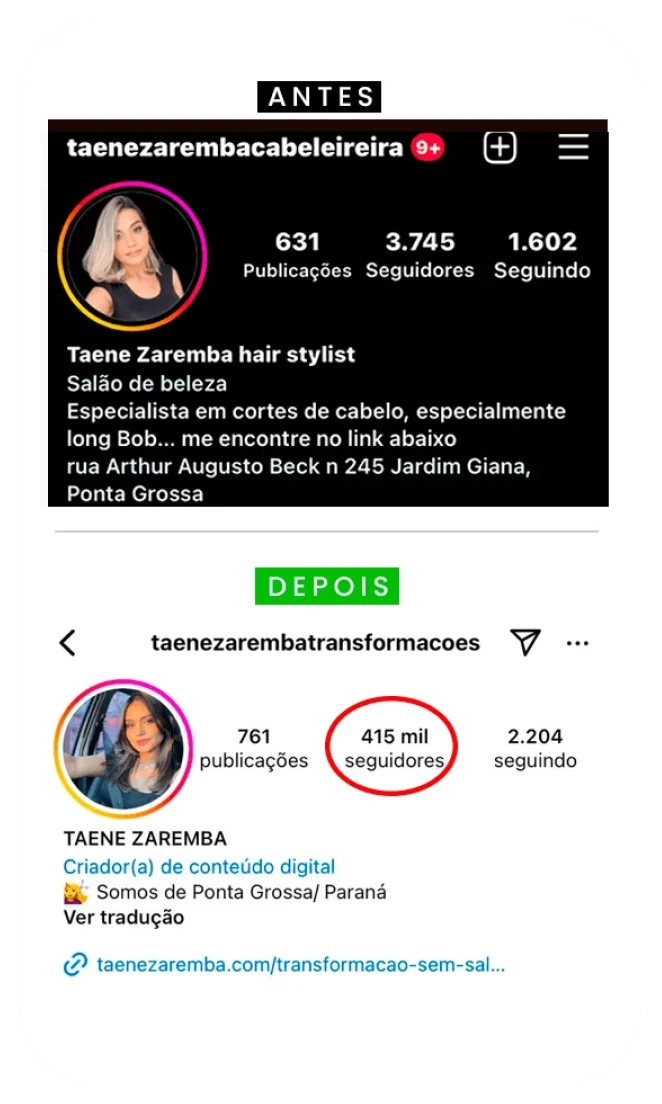Viewport: 662px width, 1104px height.
Task: Click Criador(a) de conteúdo digital category
Action: [199, 867]
